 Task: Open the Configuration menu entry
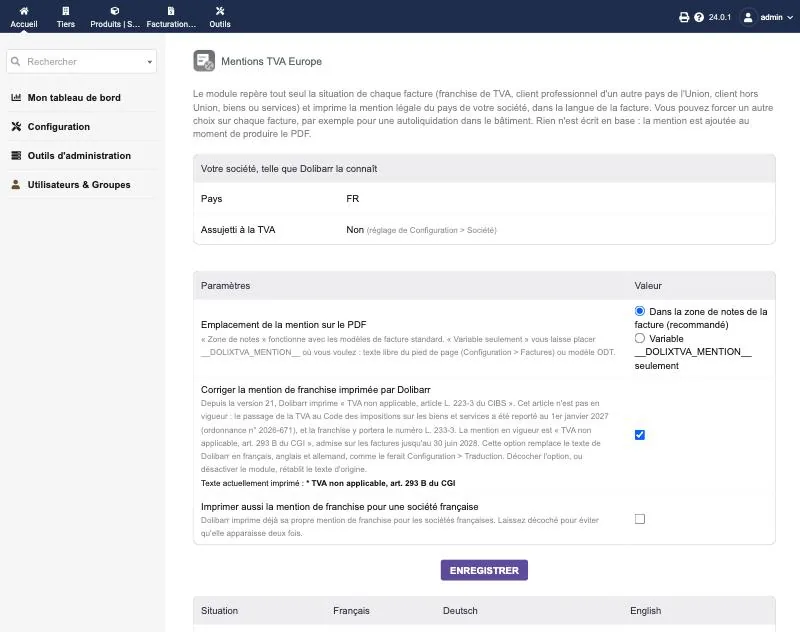pyautogui.click(x=59, y=127)
